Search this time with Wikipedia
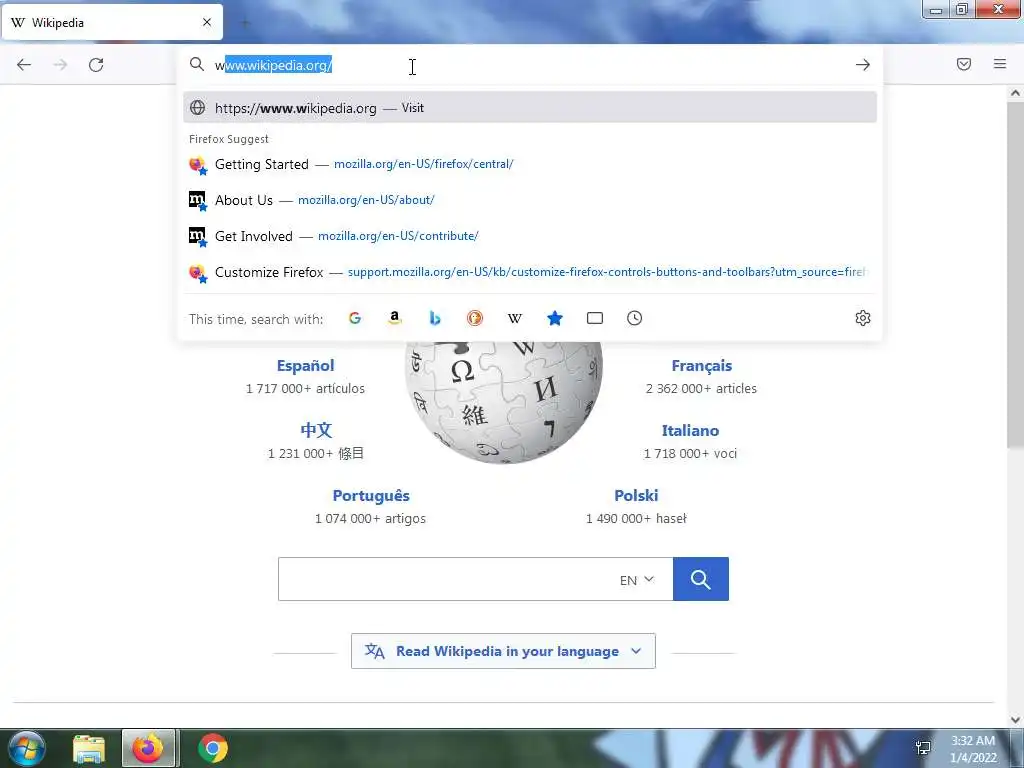This screenshot has height=768, width=1024. (515, 318)
